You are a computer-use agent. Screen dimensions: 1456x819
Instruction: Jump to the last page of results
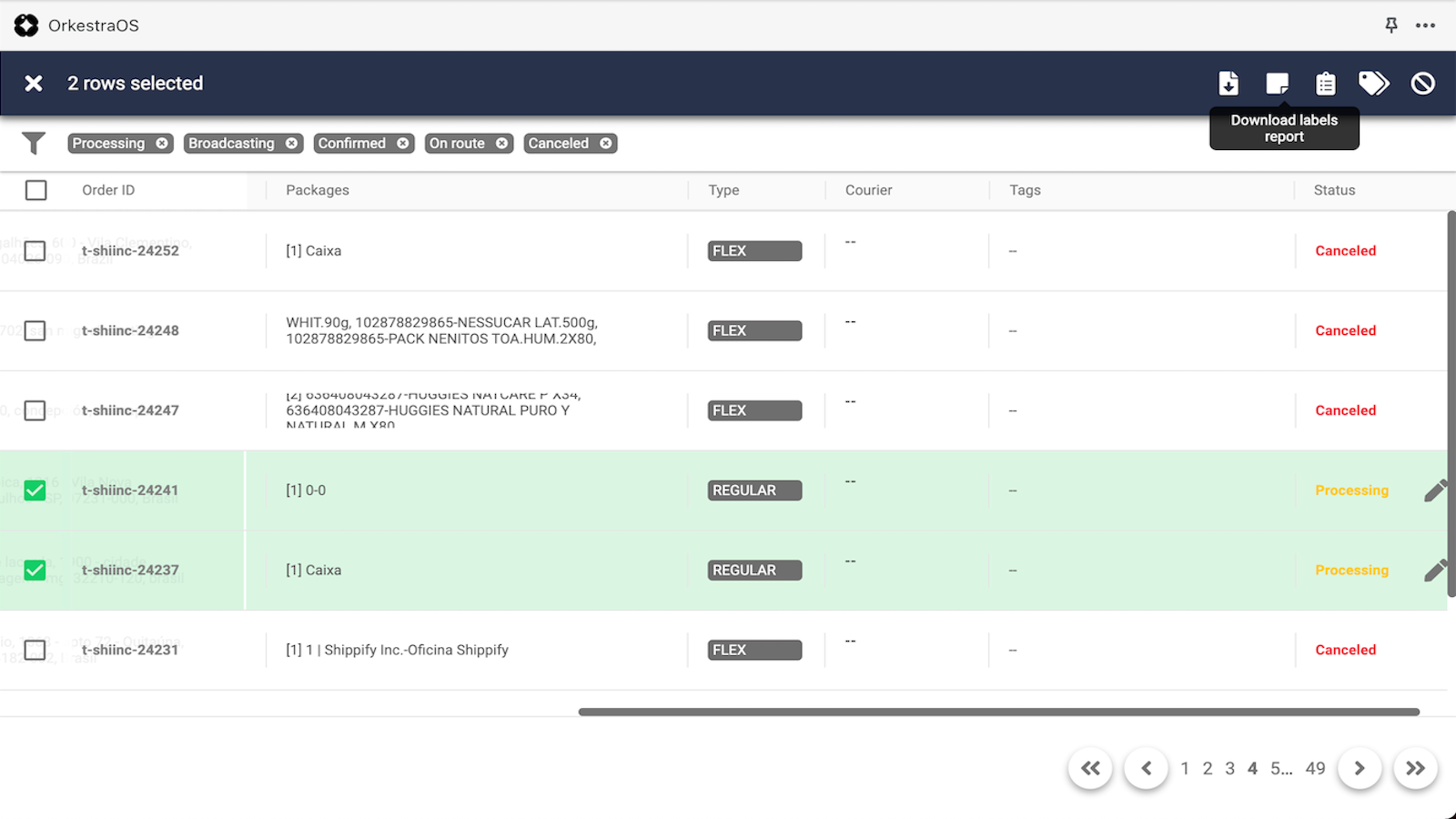(x=1415, y=769)
